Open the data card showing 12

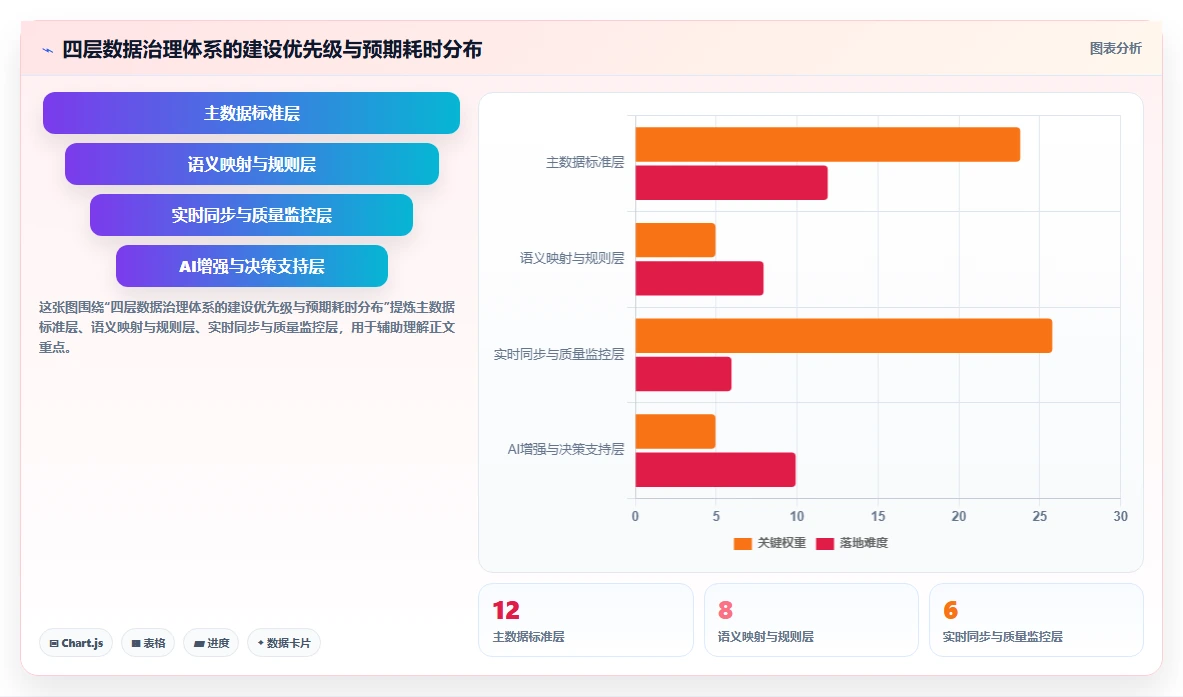coord(585,620)
